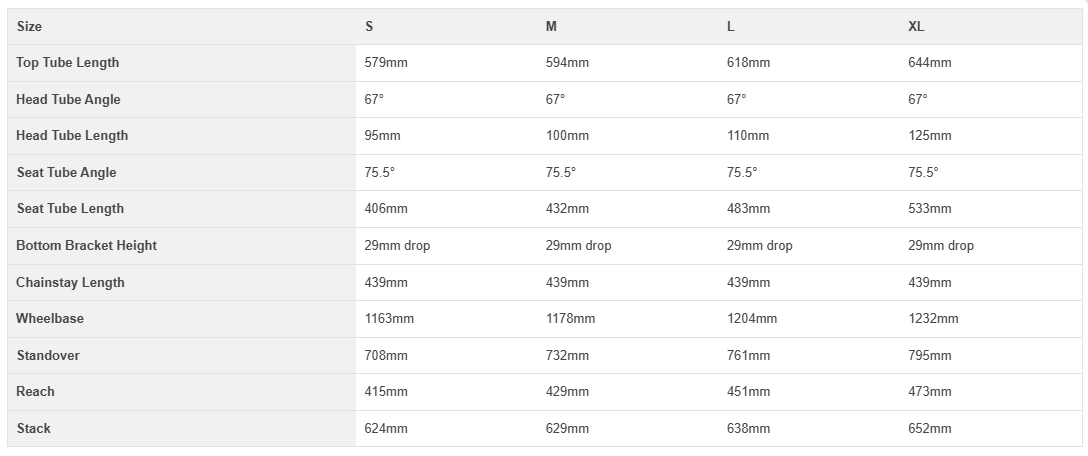The height and width of the screenshot is (456, 1088).
Task: Click the 629mm stack value
Action: click(x=567, y=428)
